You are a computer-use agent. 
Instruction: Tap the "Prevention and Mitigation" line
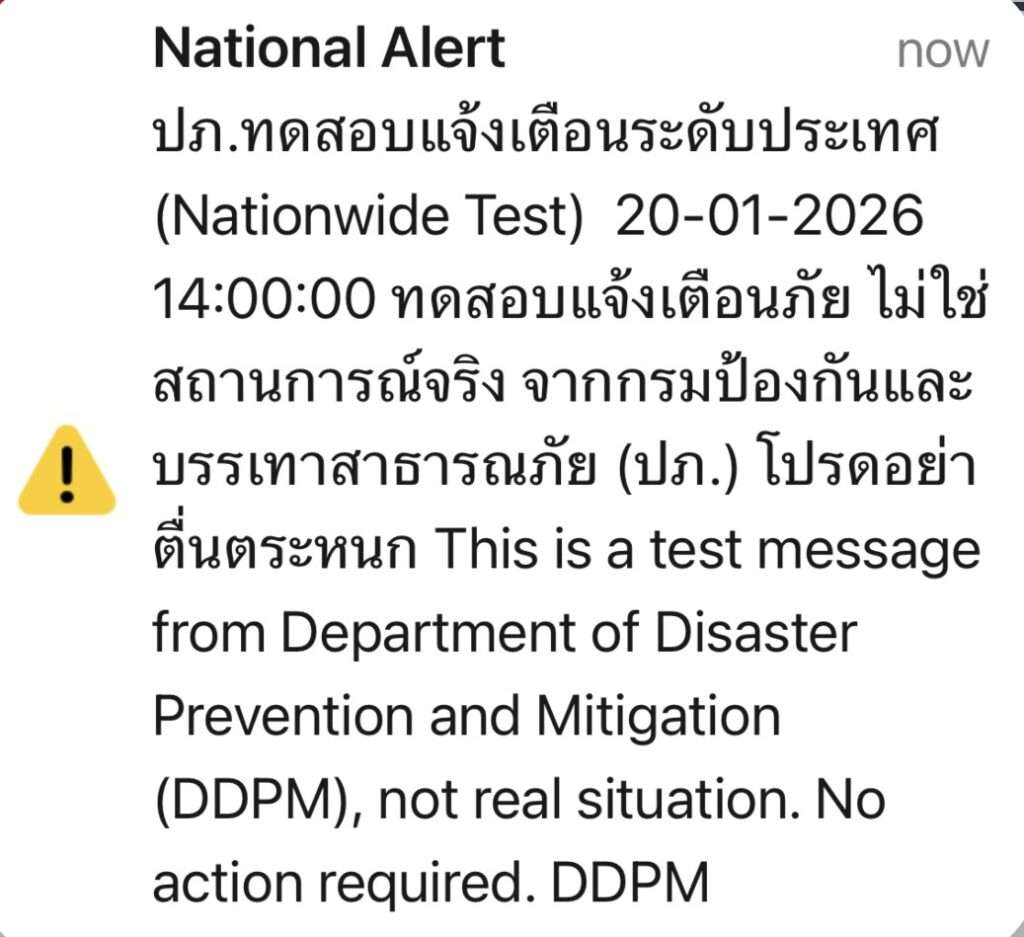tap(466, 716)
